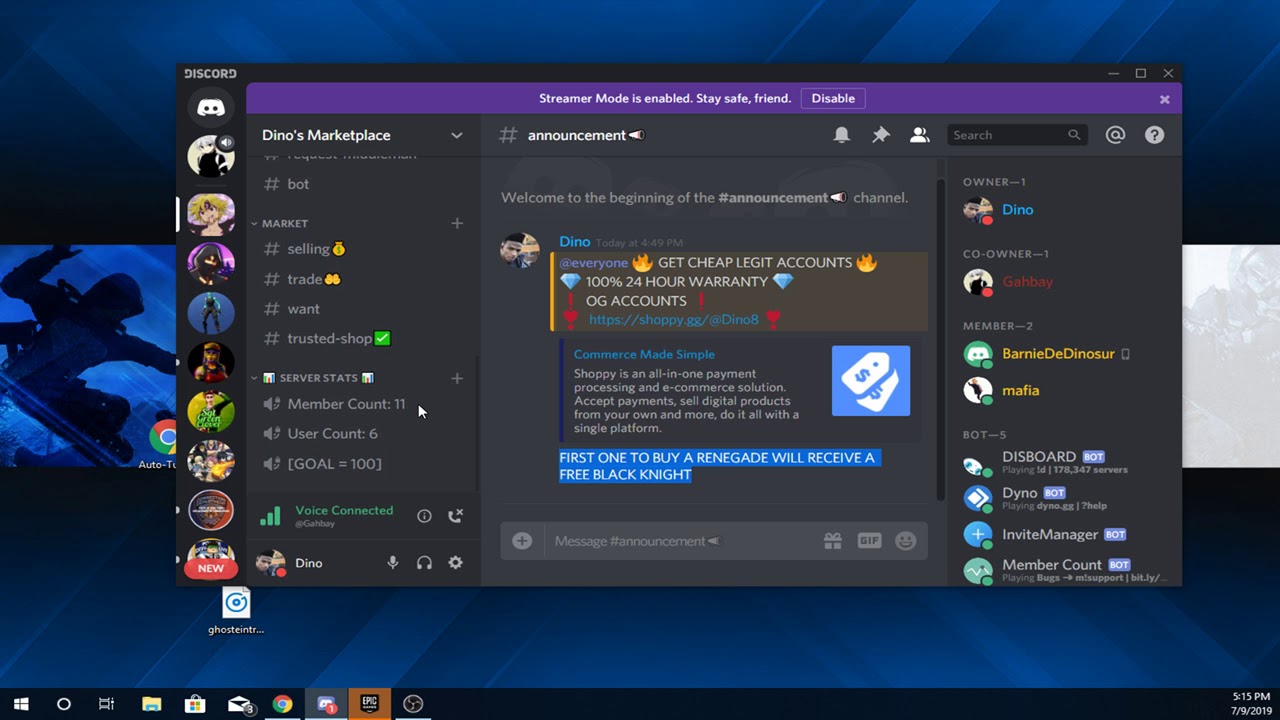Screen dimensions: 1280x720
Task: Open the Commerce Made Simple embed title
Action: (x=644, y=354)
